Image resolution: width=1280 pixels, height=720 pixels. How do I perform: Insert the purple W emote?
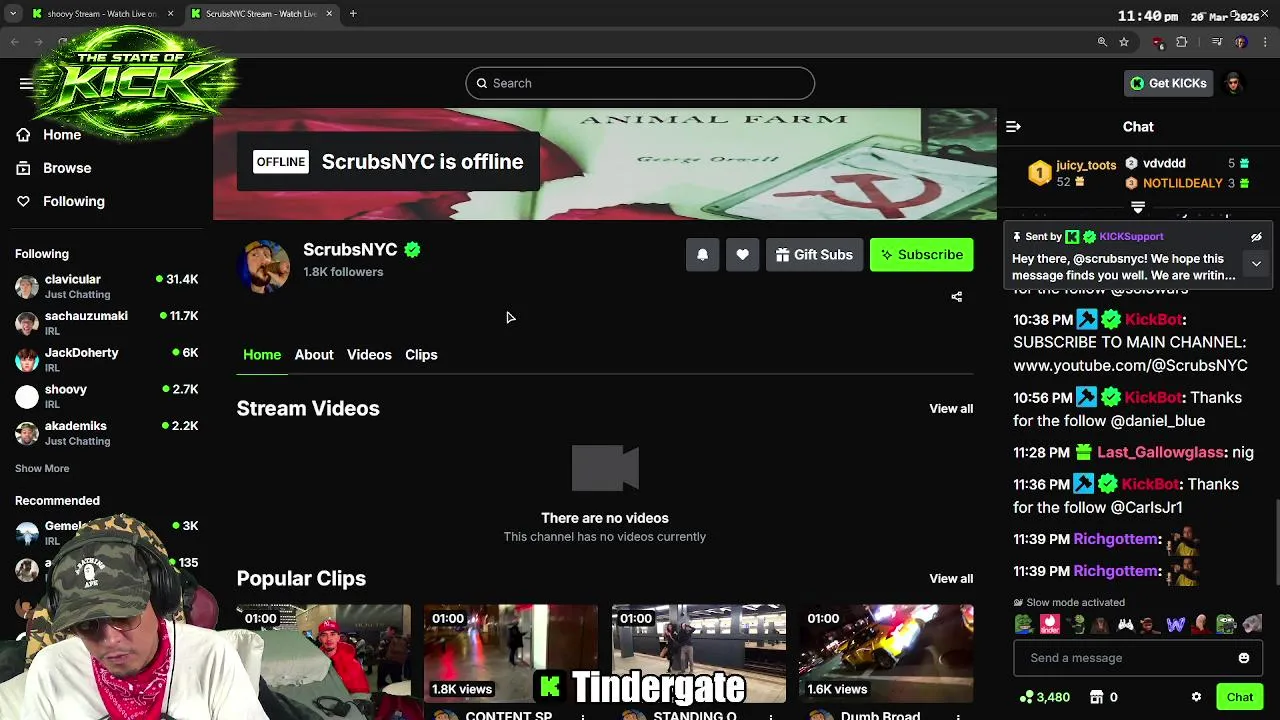pyautogui.click(x=1175, y=625)
